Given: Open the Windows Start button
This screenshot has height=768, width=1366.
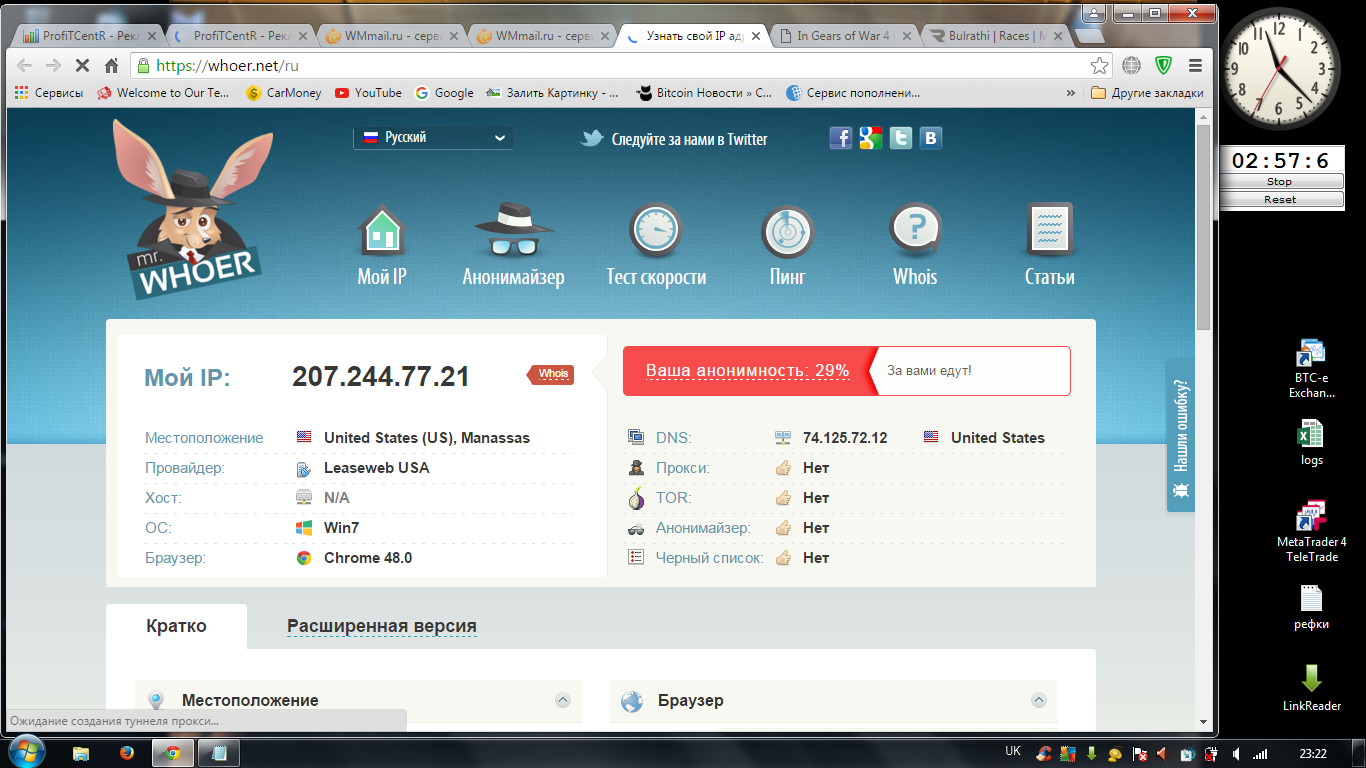Looking at the screenshot, I should (x=25, y=752).
